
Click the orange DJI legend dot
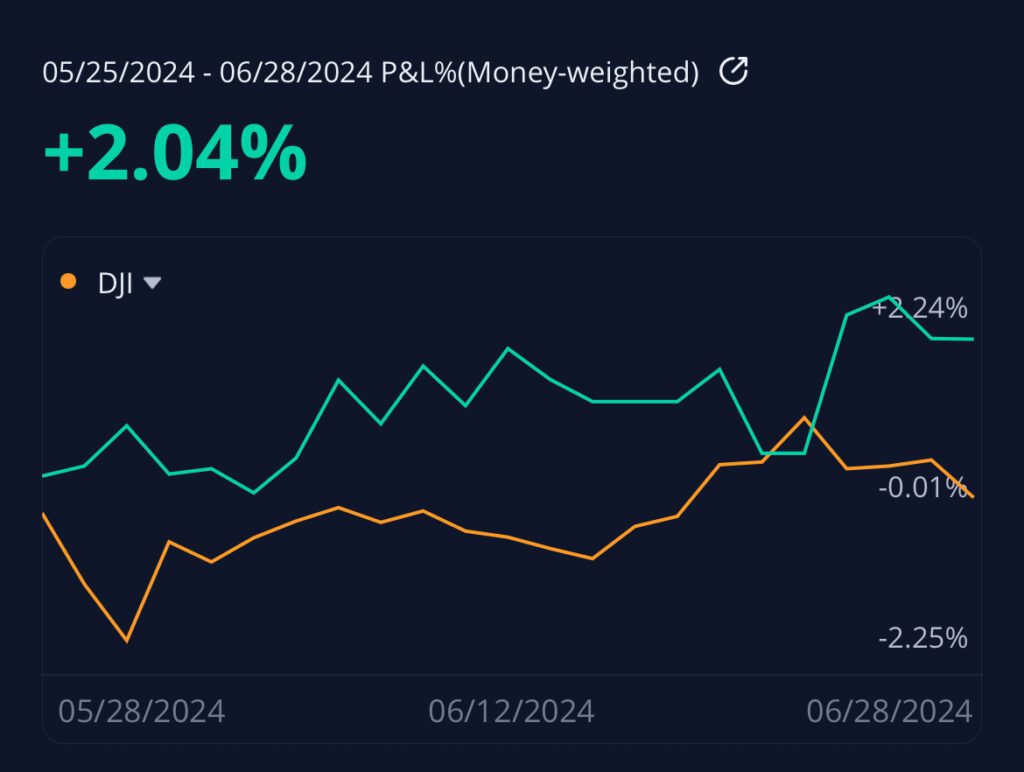coord(69,281)
